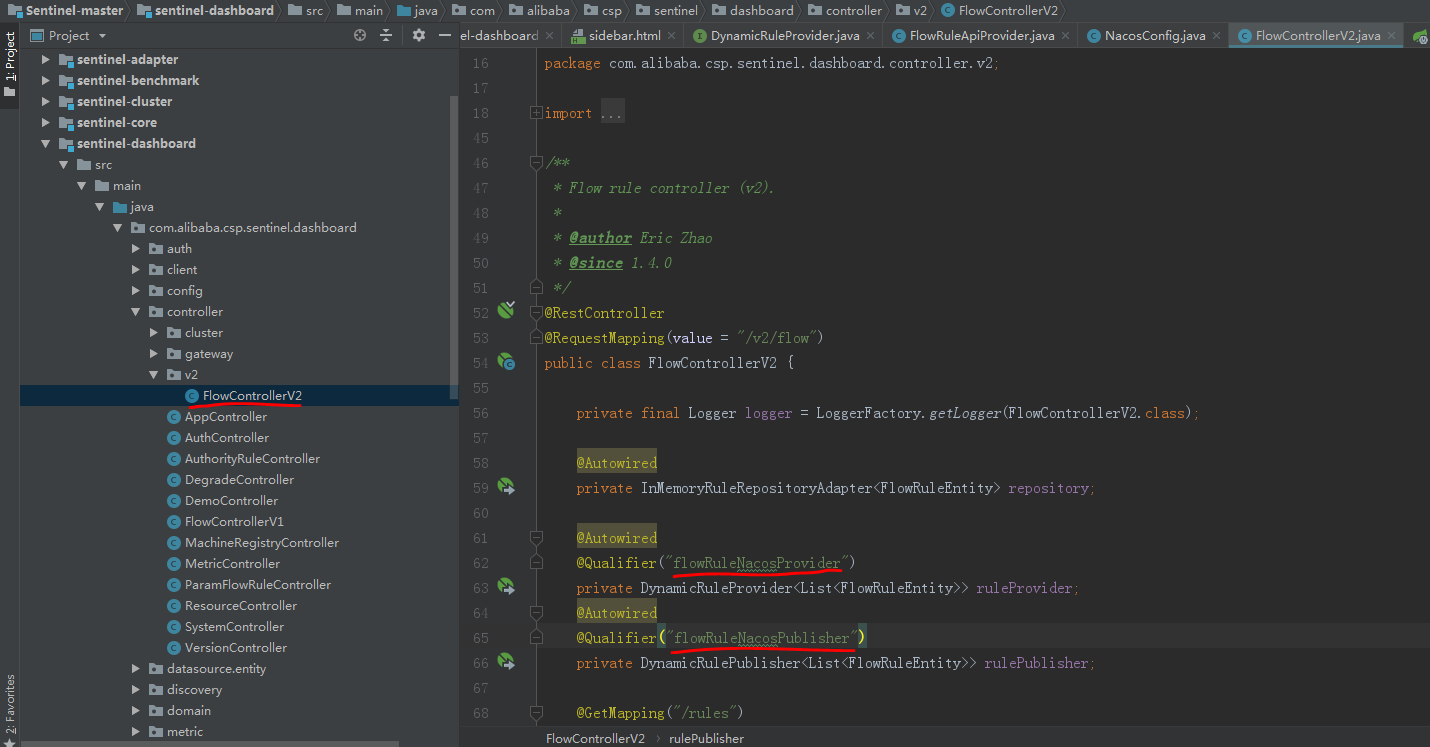Click the locate current file target icon
This screenshot has height=747, width=1430.
(360, 35)
